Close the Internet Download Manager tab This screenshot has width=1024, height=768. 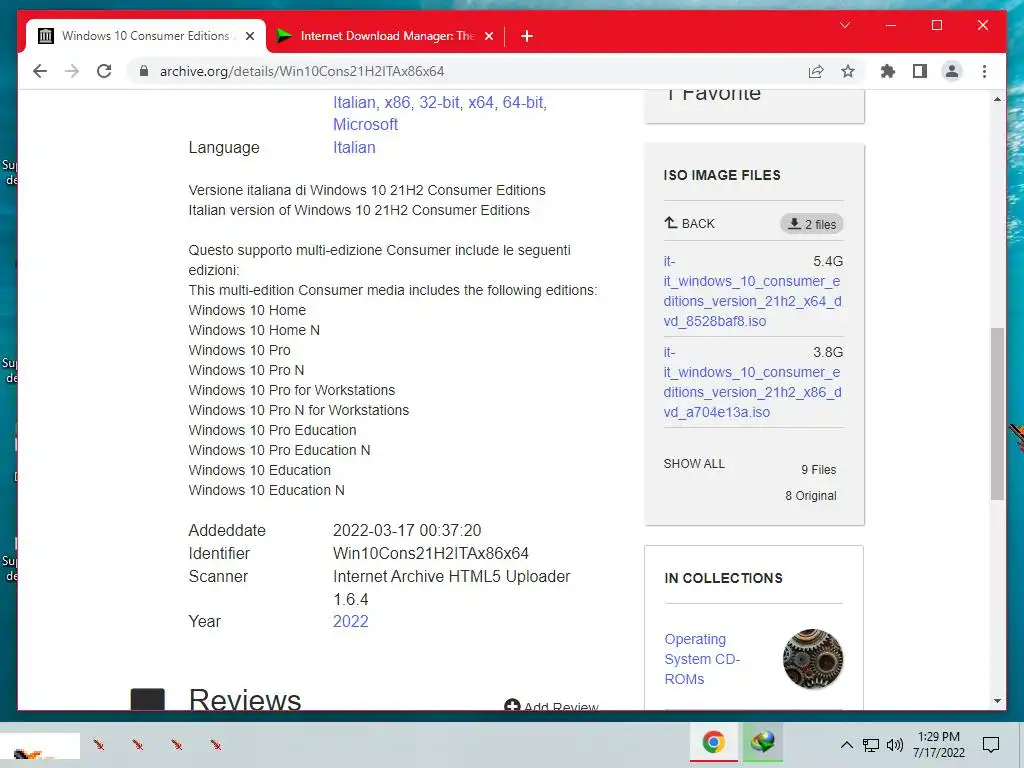coord(488,37)
